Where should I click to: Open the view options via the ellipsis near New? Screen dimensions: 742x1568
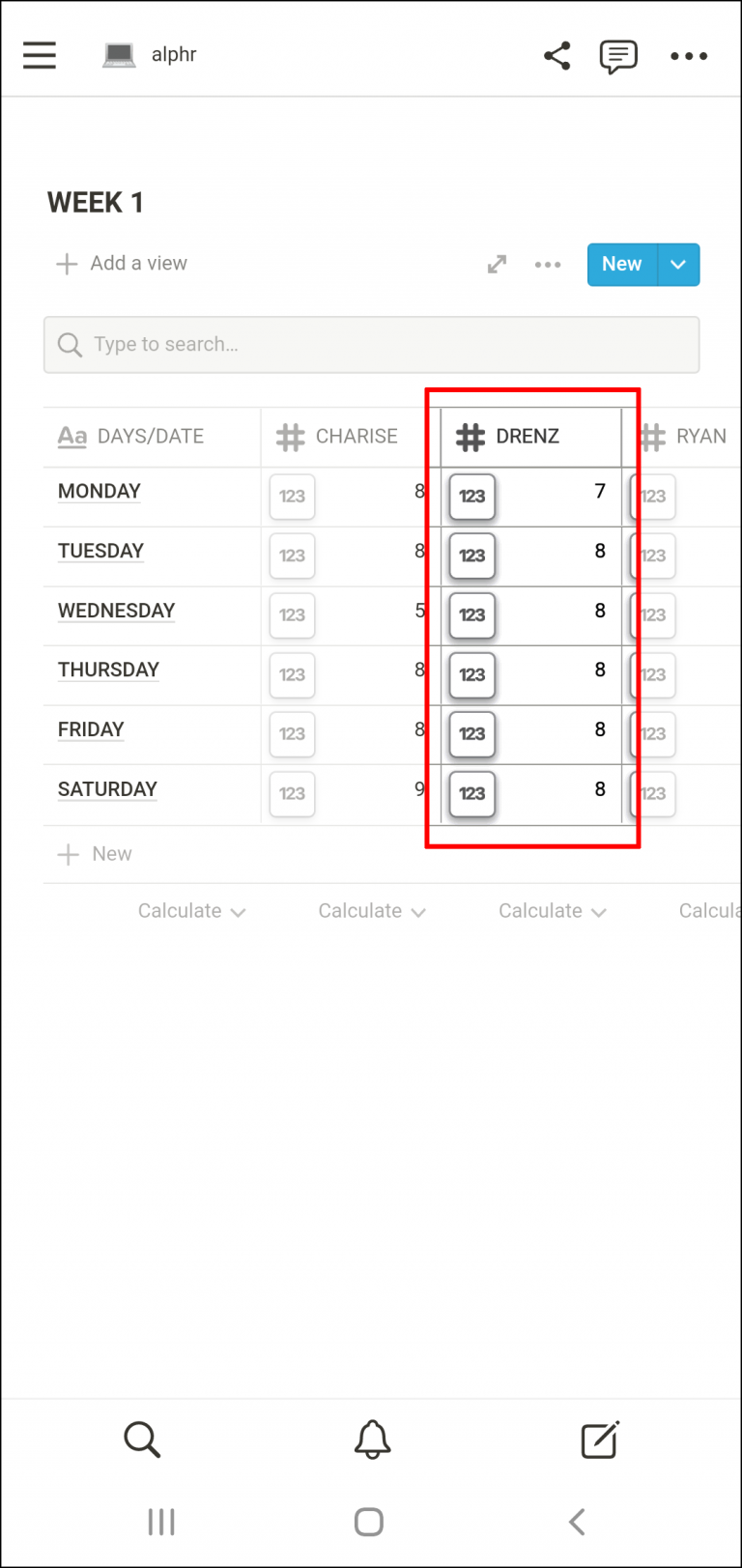(548, 264)
